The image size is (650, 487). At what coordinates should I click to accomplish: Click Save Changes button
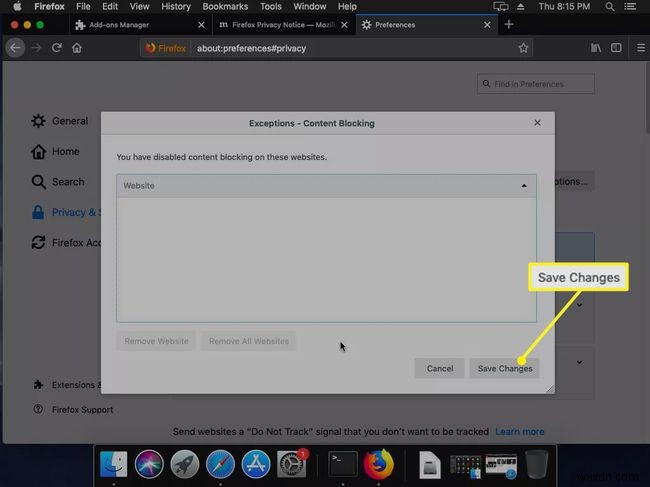[x=504, y=368]
